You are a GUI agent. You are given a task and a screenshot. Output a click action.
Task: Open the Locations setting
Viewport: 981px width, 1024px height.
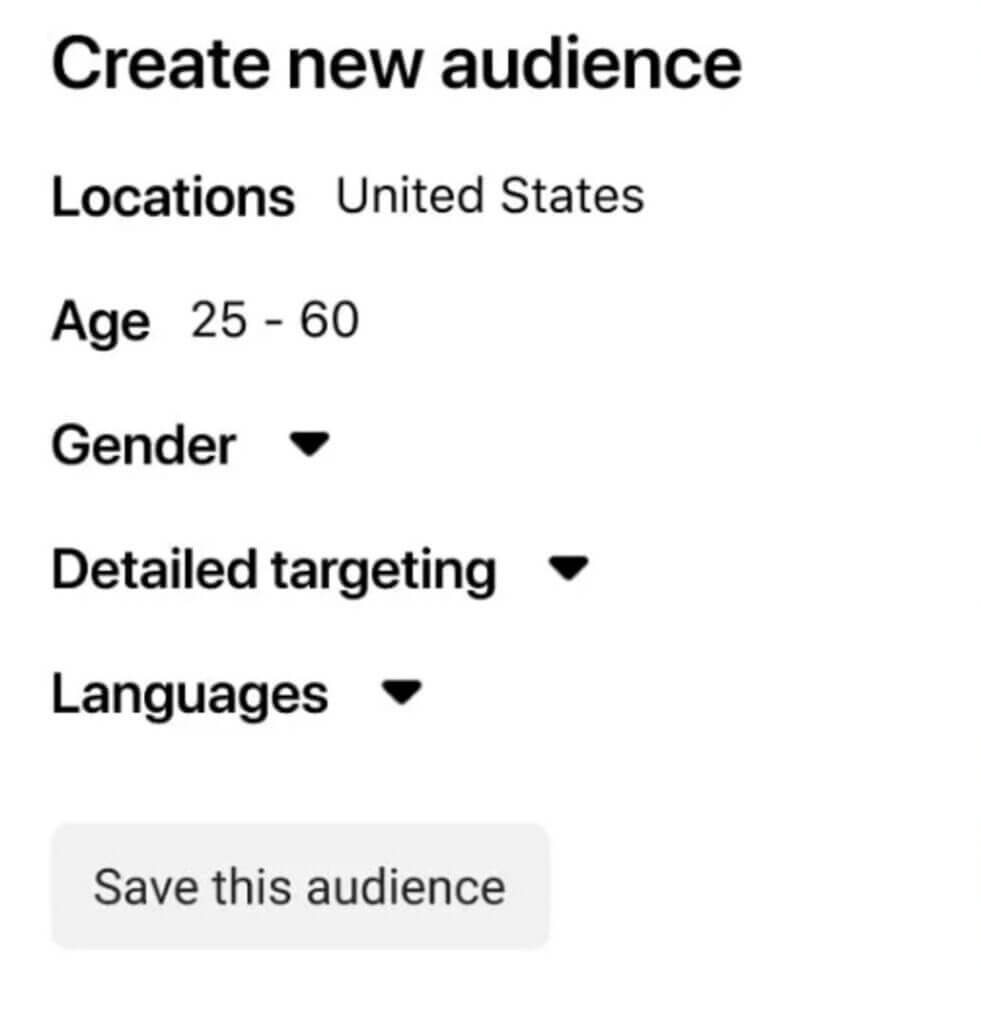tap(175, 196)
